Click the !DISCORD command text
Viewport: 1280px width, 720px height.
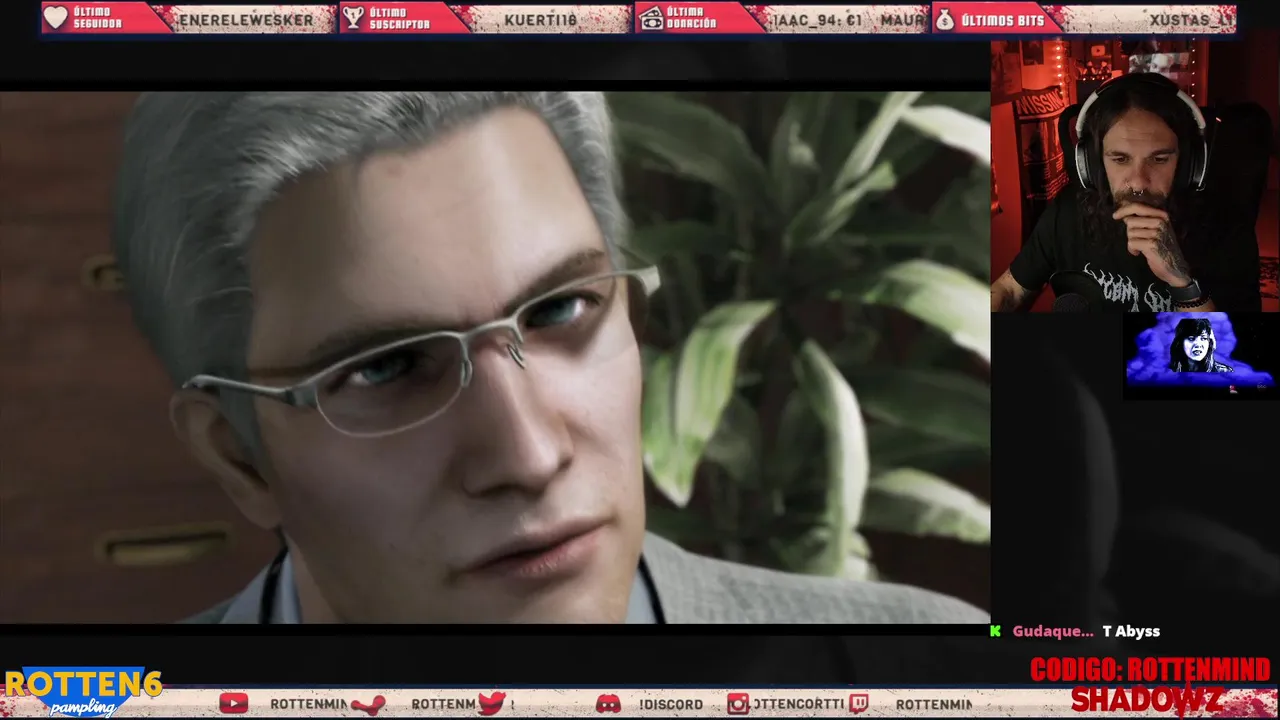click(x=671, y=704)
